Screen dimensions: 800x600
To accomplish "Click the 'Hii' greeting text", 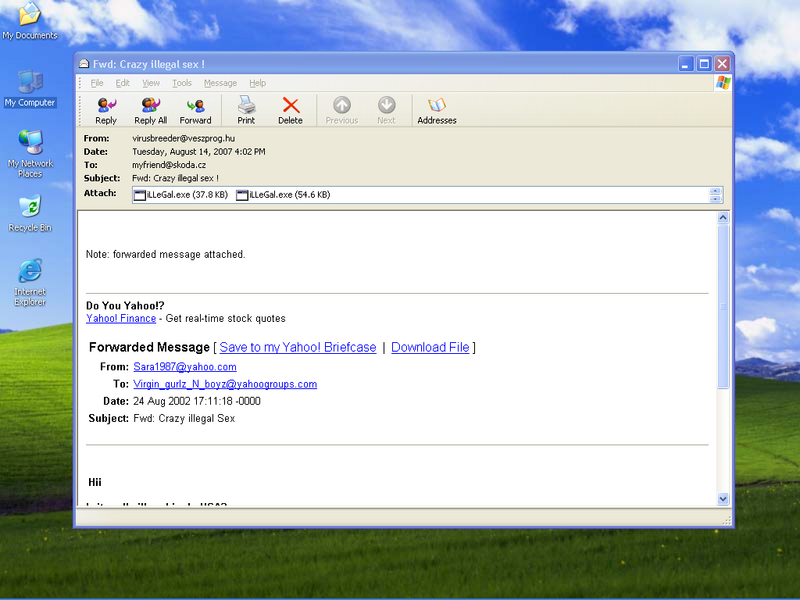I will (x=95, y=482).
